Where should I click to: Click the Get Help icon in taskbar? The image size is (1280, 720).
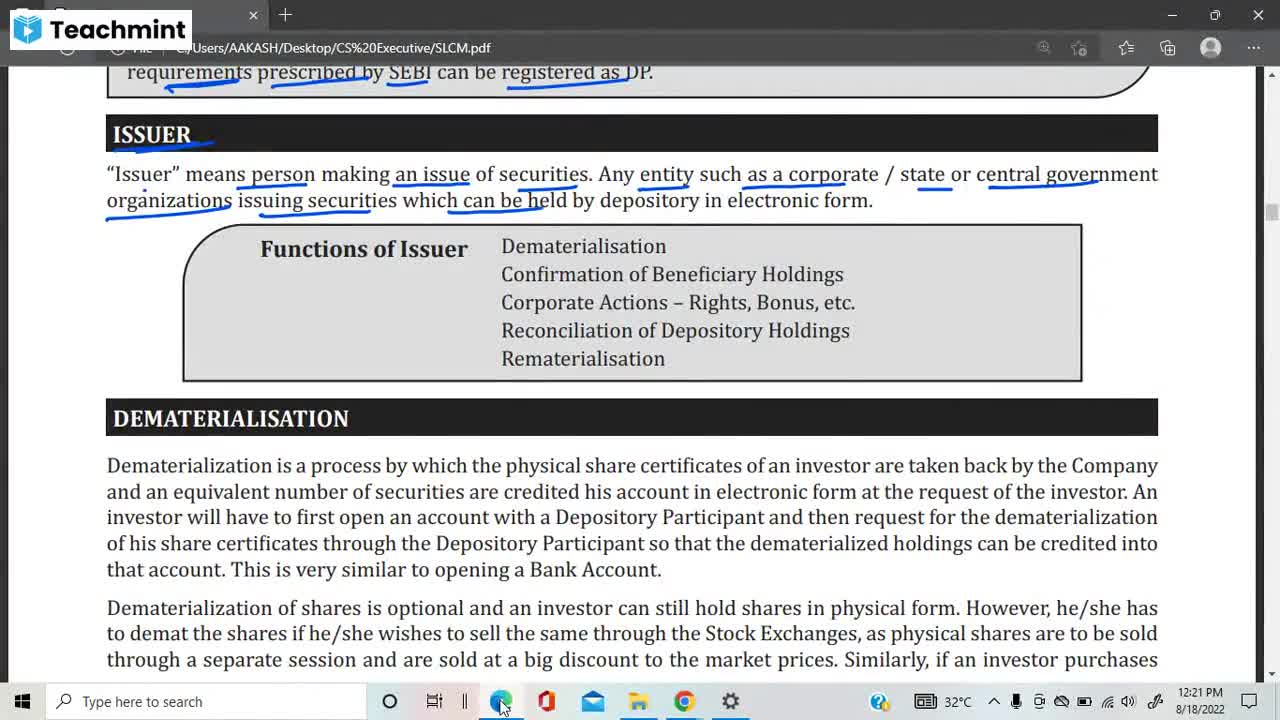(x=880, y=701)
